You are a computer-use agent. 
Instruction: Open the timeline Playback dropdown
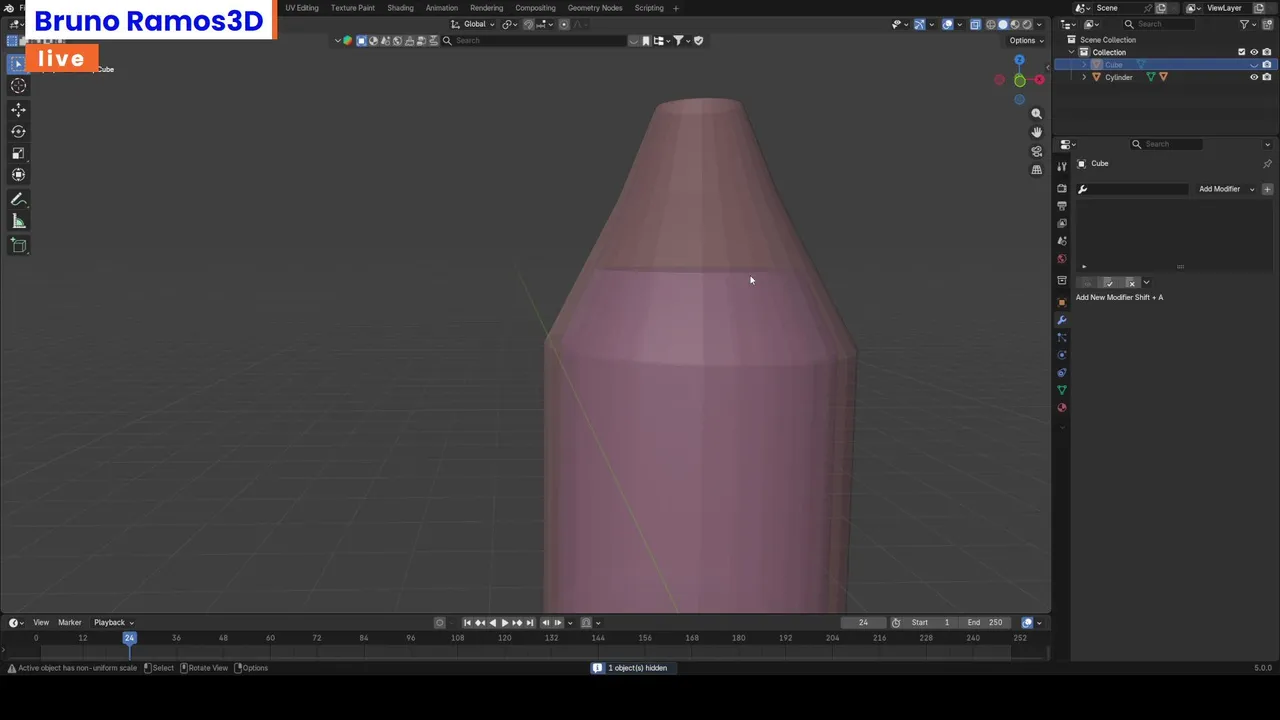[114, 623]
